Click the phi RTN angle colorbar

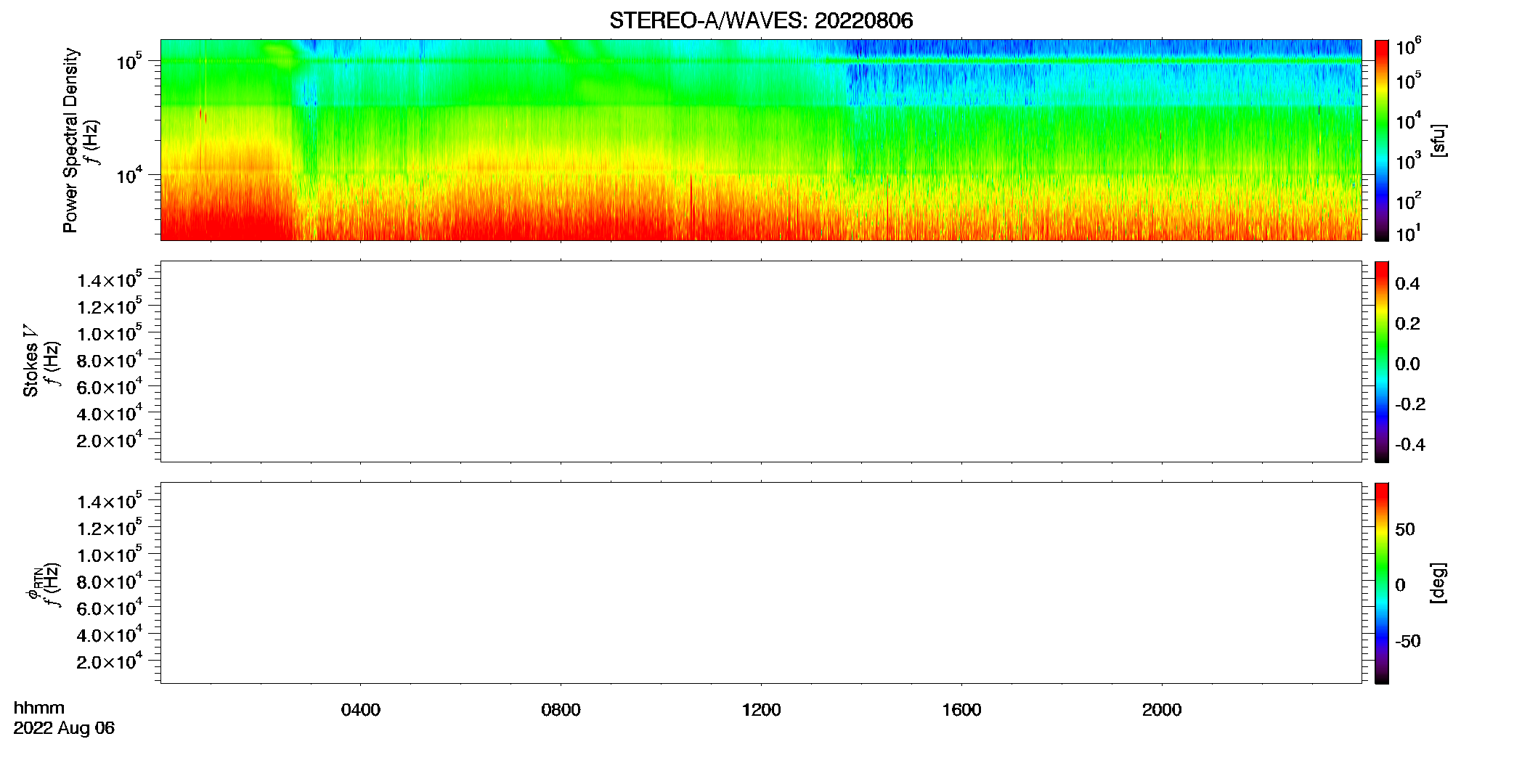coord(1382,583)
